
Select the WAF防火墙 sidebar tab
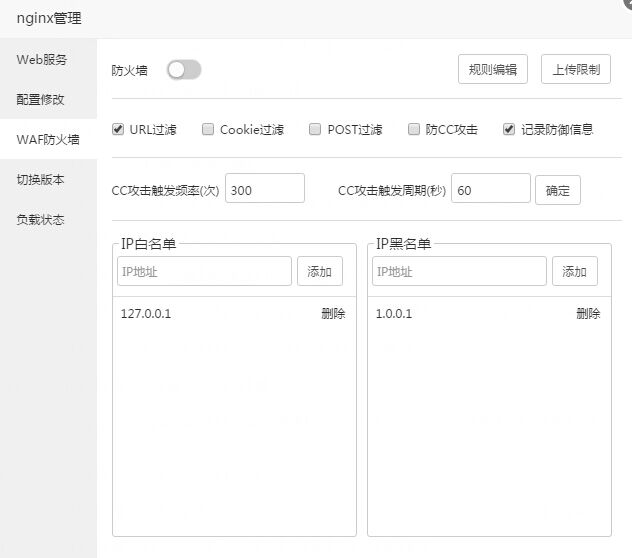click(x=48, y=139)
